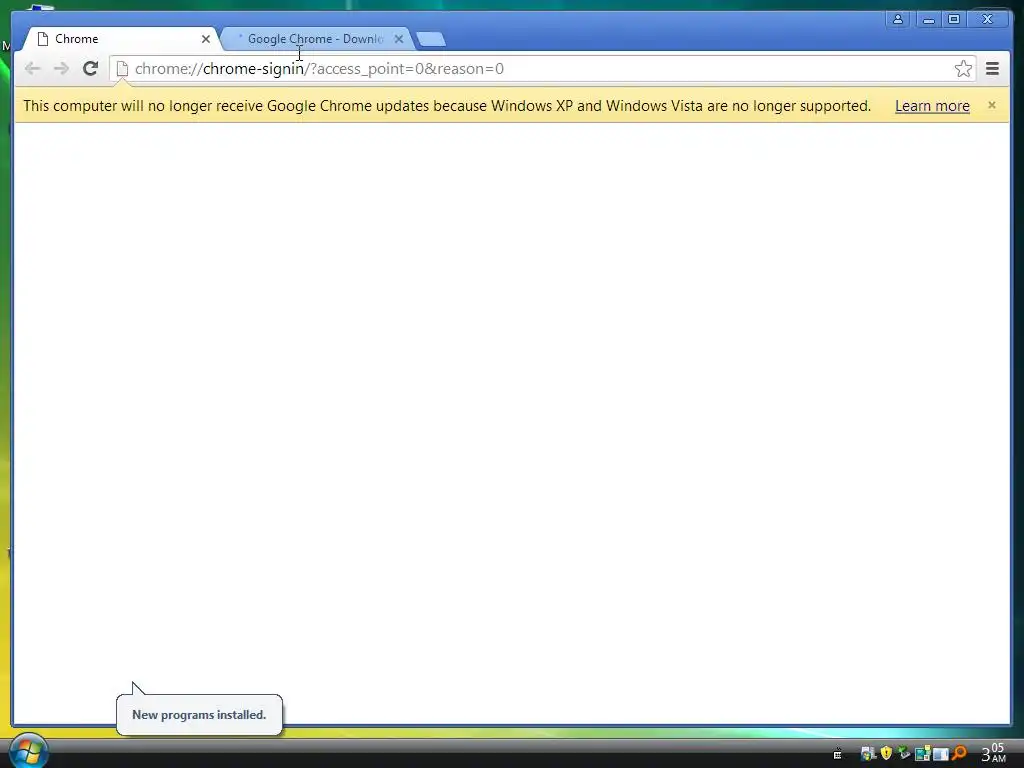Click the New programs installed balloon
This screenshot has height=768, width=1024.
pos(199,714)
